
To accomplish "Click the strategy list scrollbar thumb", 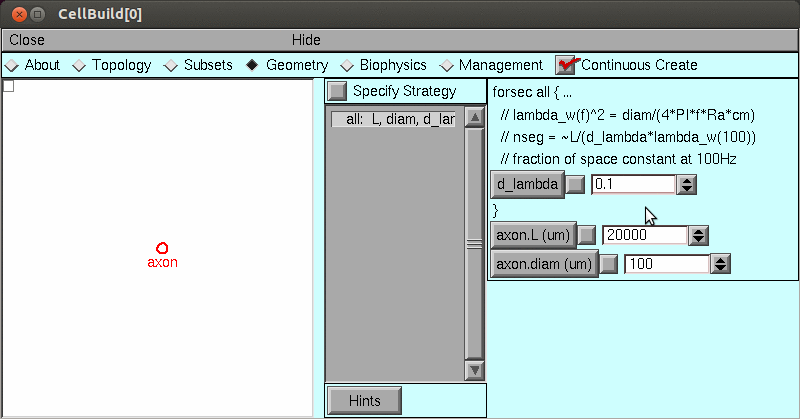I will click(475, 244).
